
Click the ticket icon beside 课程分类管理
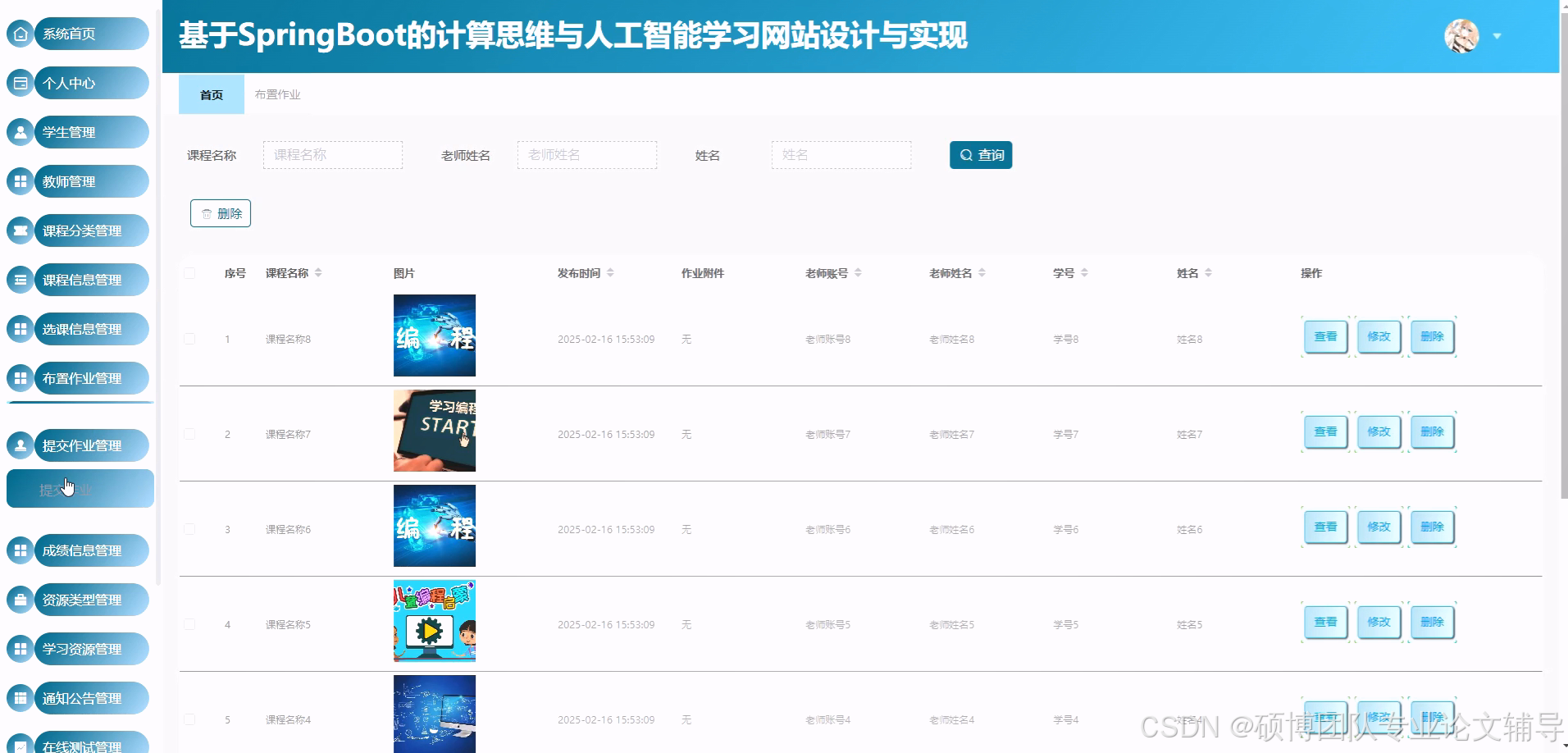click(21, 230)
